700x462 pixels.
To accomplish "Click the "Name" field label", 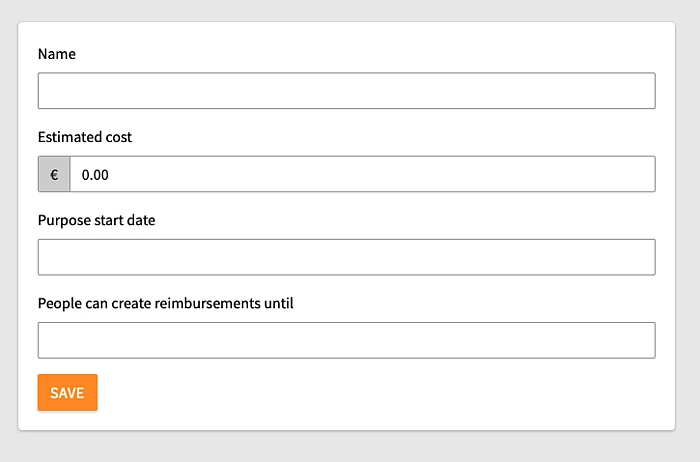I will 57,54.
